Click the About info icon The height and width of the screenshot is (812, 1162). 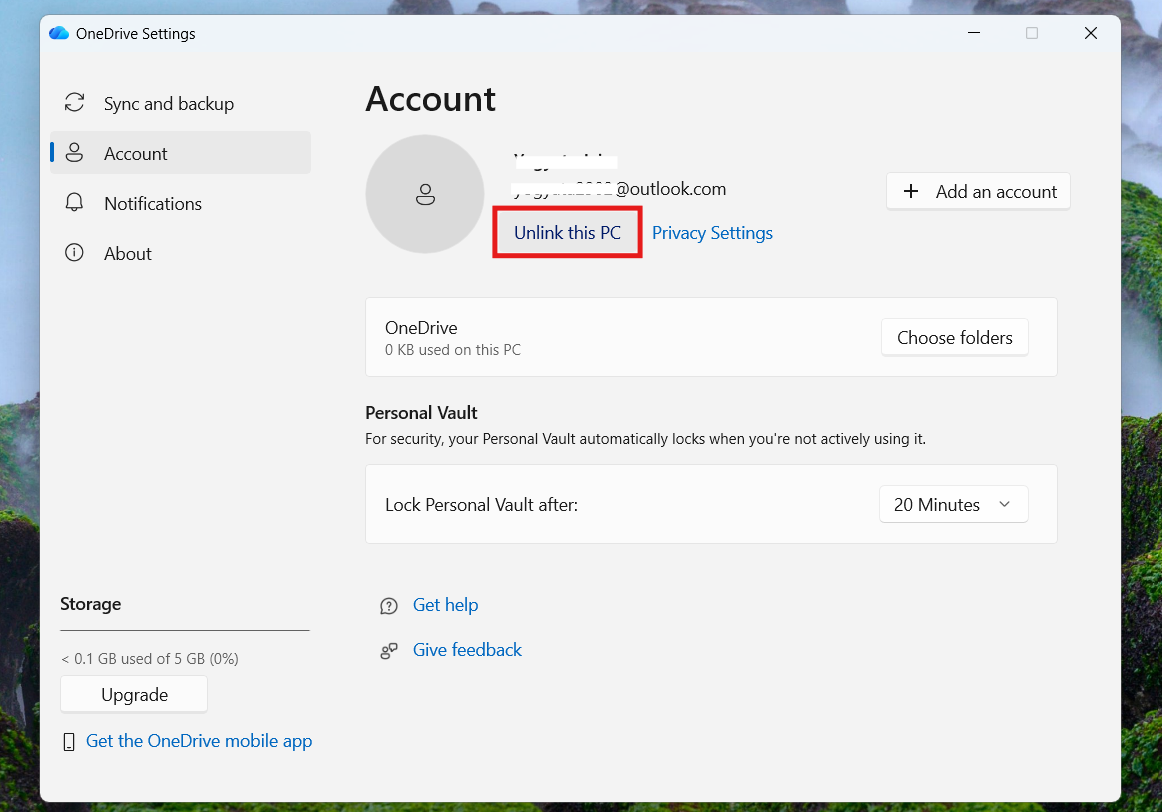(75, 253)
